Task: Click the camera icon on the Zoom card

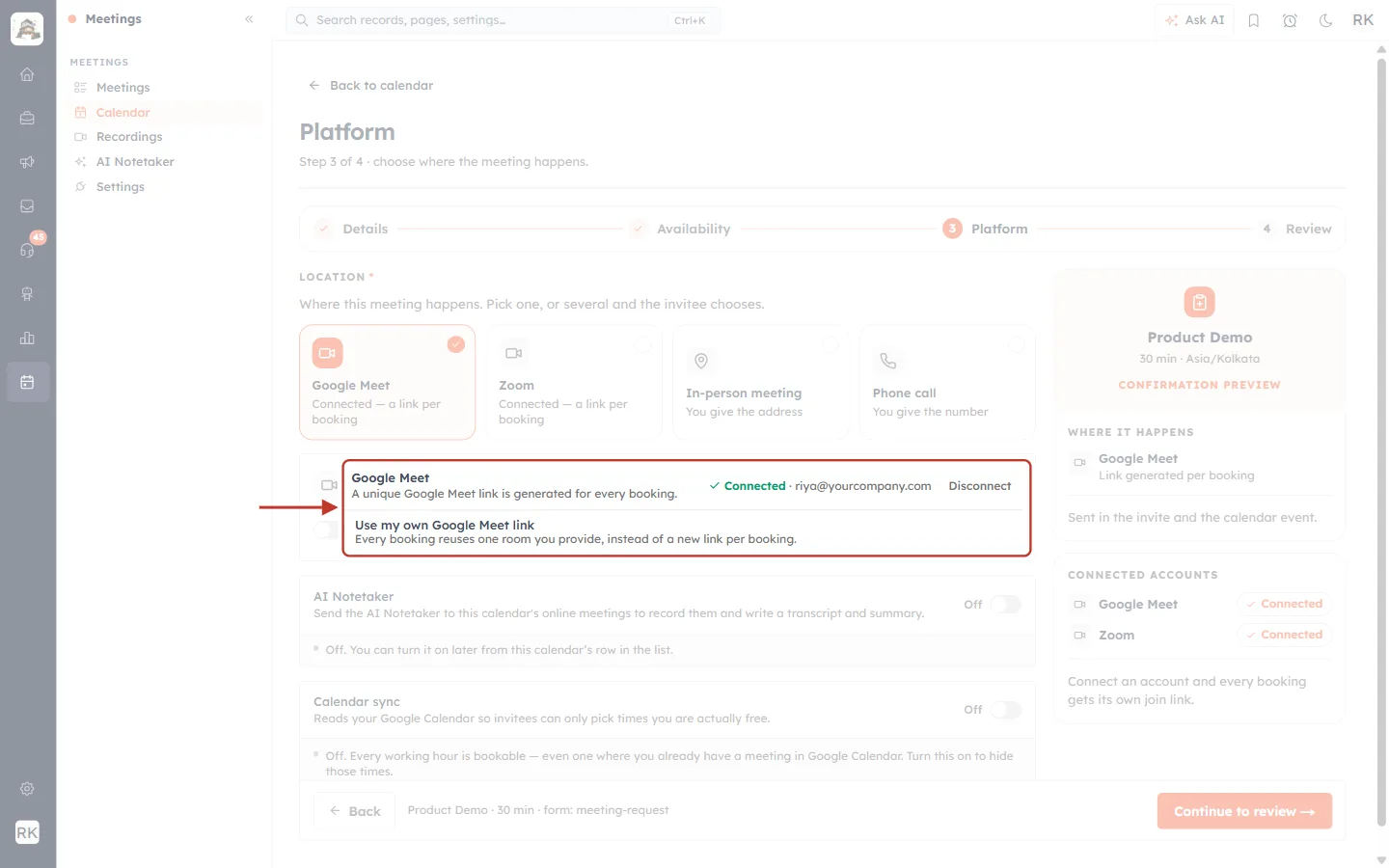Action: tap(514, 353)
